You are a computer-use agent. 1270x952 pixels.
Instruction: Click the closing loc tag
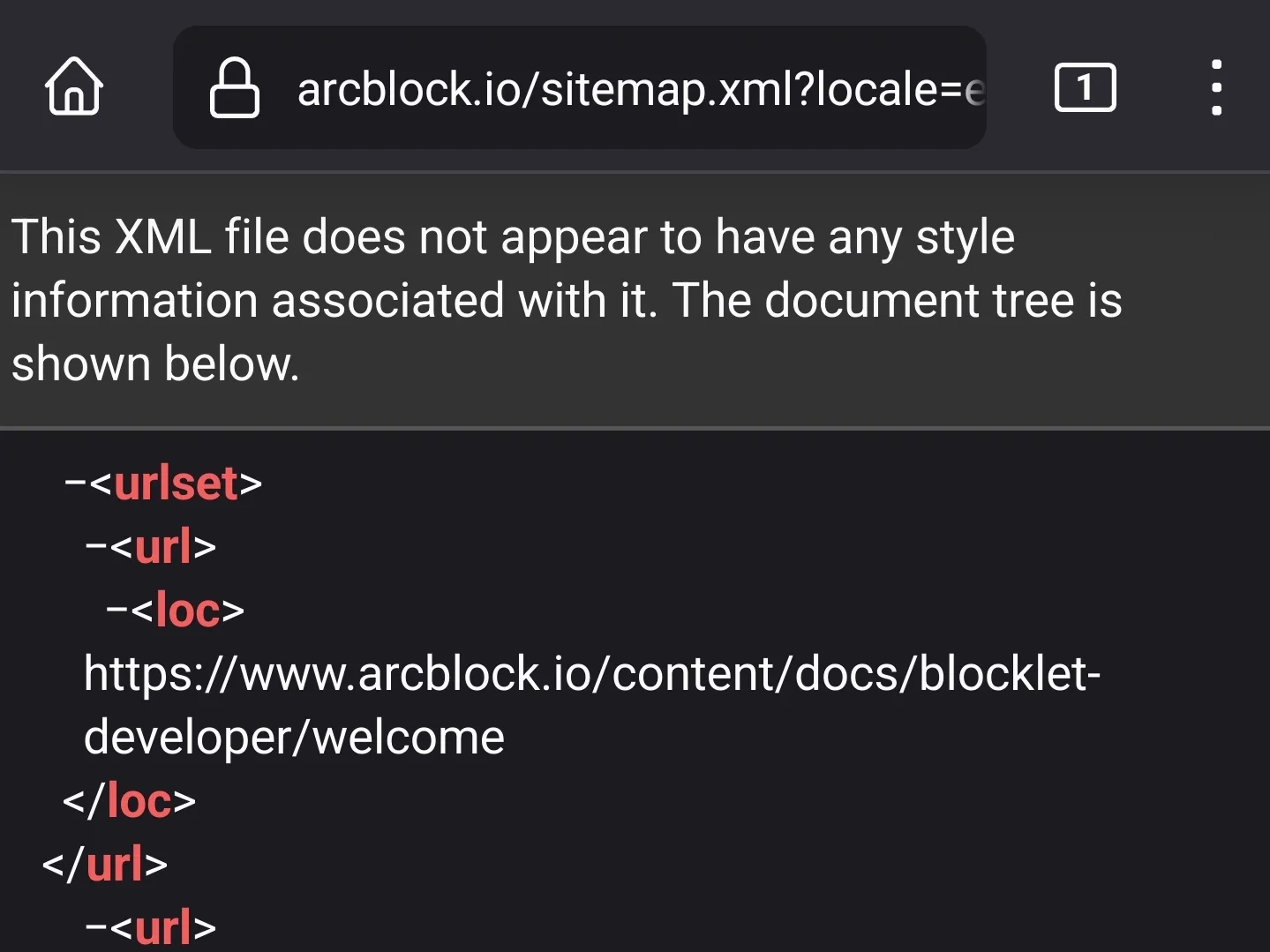pyautogui.click(x=129, y=801)
